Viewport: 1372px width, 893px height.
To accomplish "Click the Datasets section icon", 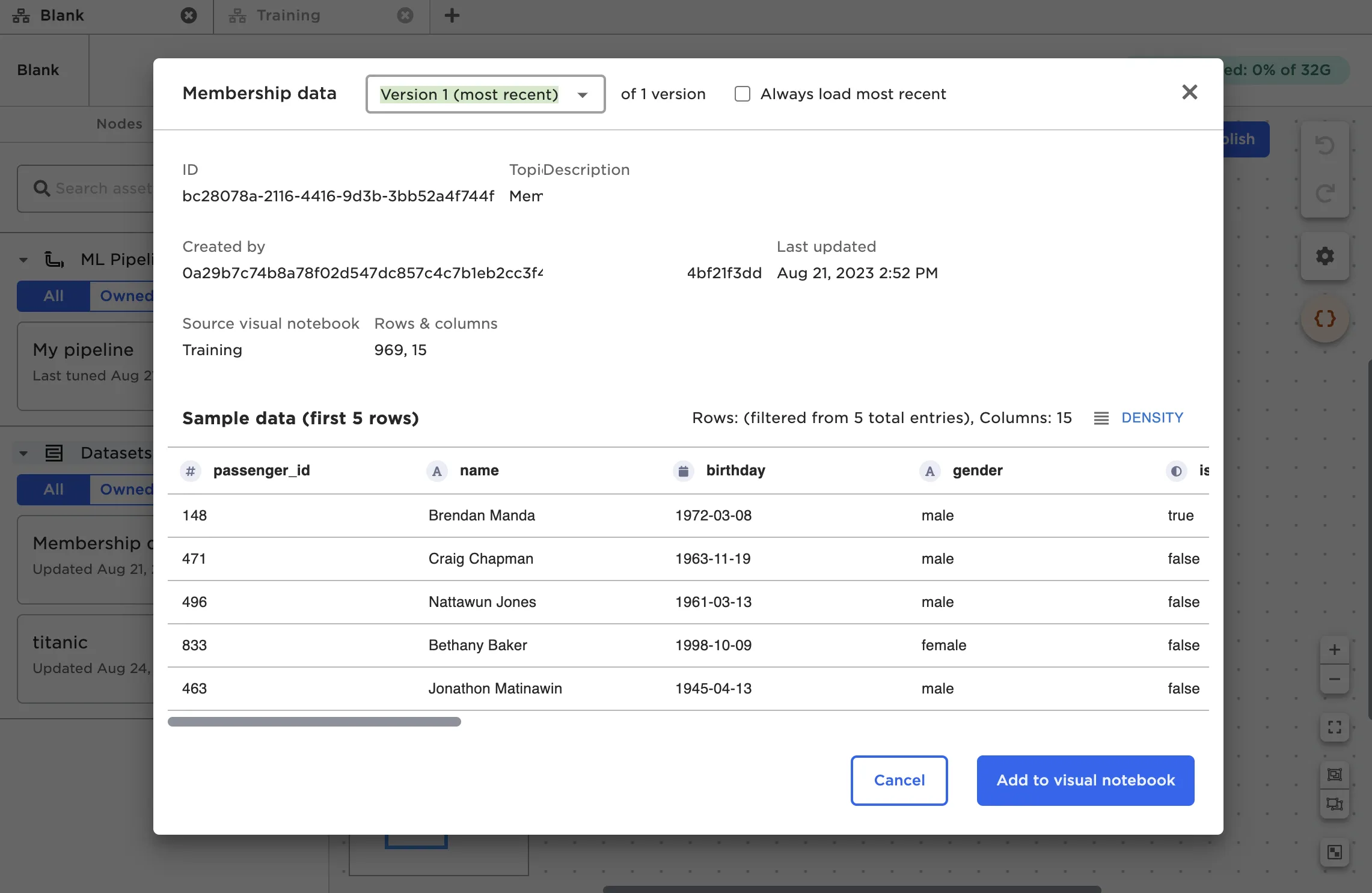I will pos(54,453).
